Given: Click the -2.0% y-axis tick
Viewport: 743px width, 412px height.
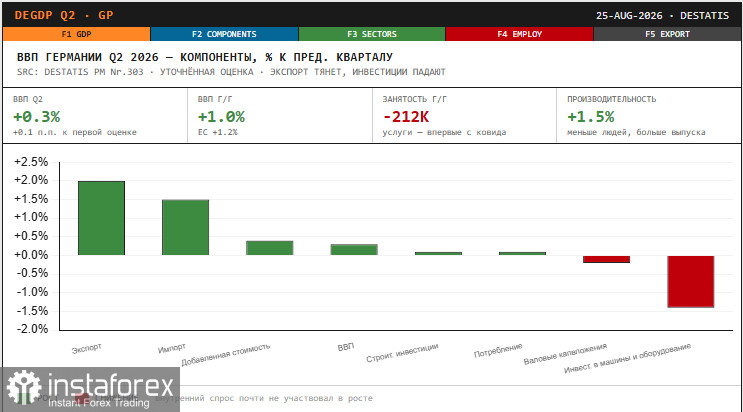Looking at the screenshot, I should coord(32,329).
